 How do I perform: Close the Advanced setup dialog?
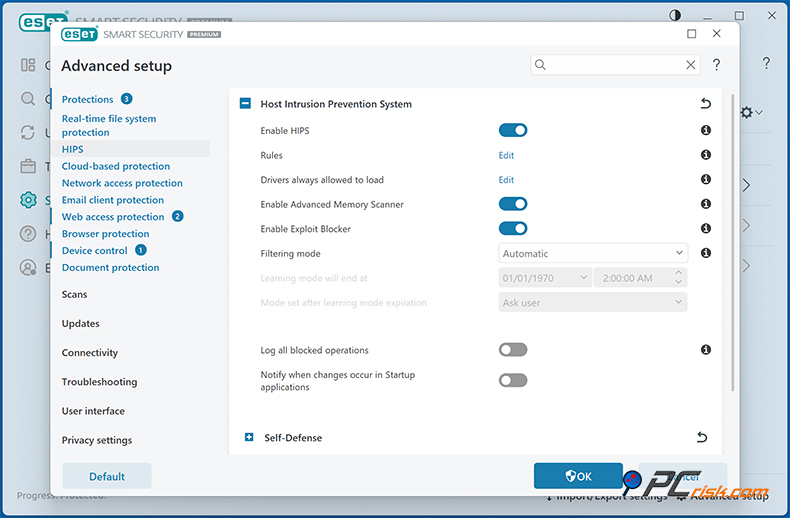[x=716, y=34]
